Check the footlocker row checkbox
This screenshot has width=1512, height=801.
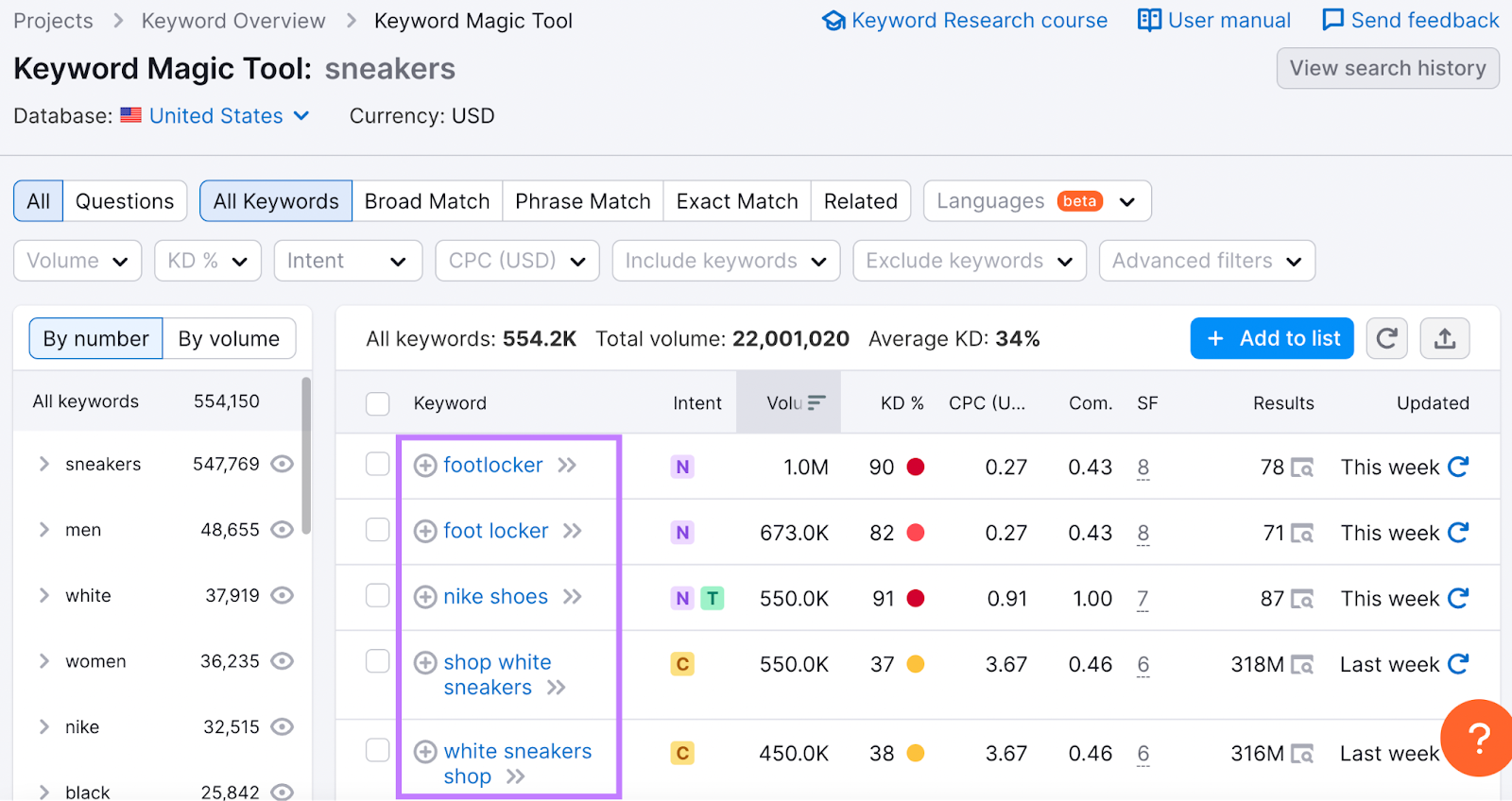tap(378, 464)
